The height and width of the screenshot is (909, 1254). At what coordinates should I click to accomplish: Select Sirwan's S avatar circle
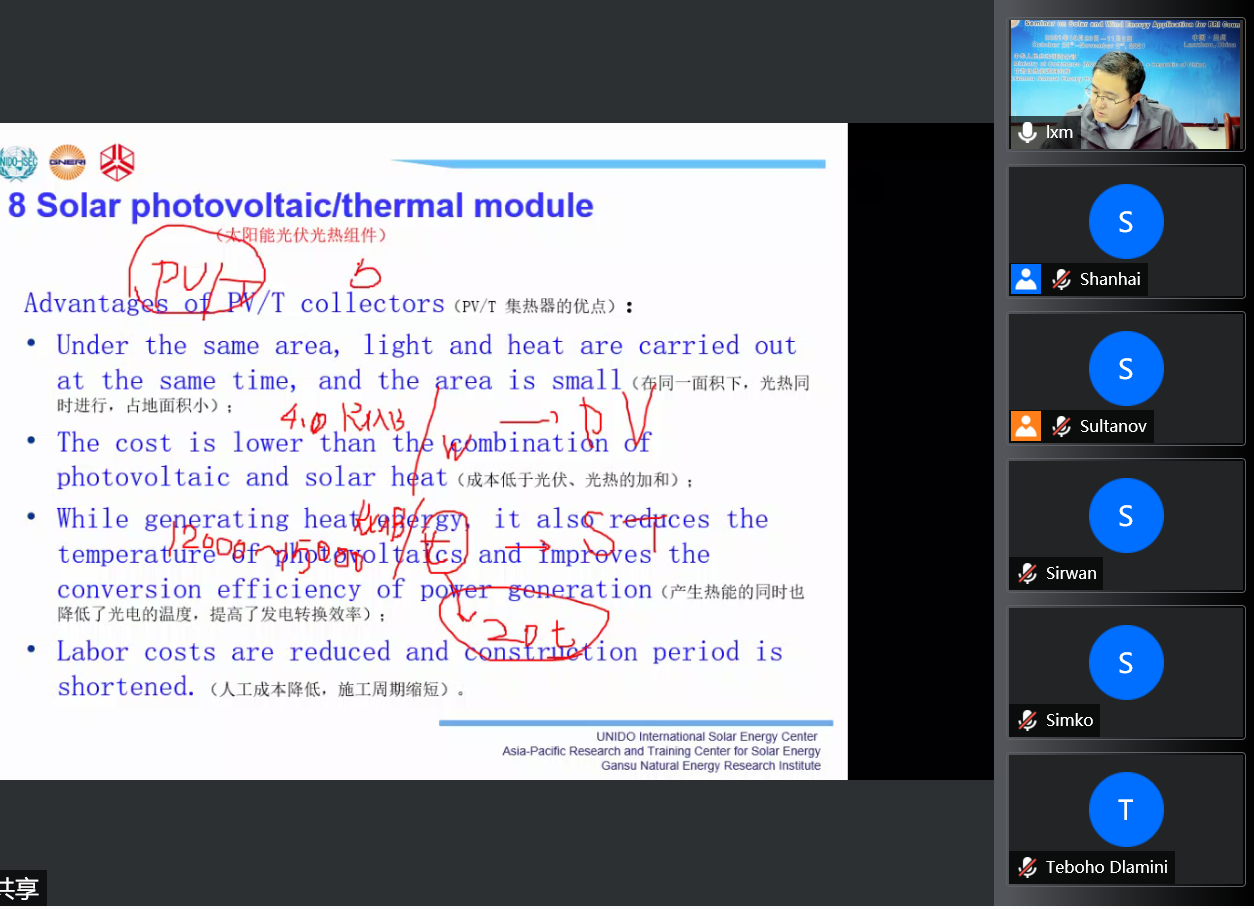point(1126,515)
